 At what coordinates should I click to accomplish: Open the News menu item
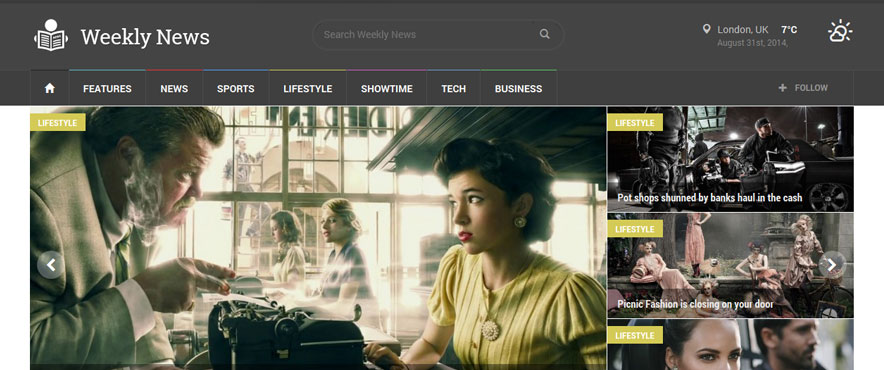coord(174,89)
